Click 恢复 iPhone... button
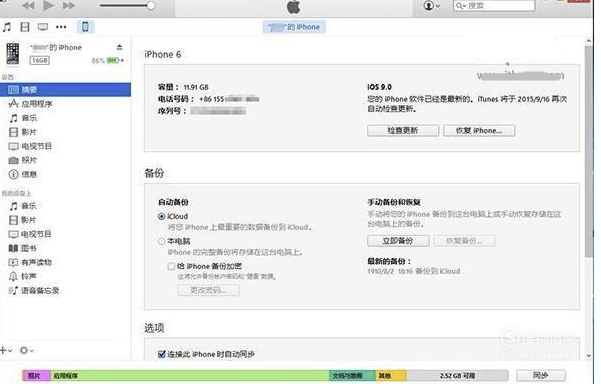The width and height of the screenshot is (601, 384). (479, 131)
